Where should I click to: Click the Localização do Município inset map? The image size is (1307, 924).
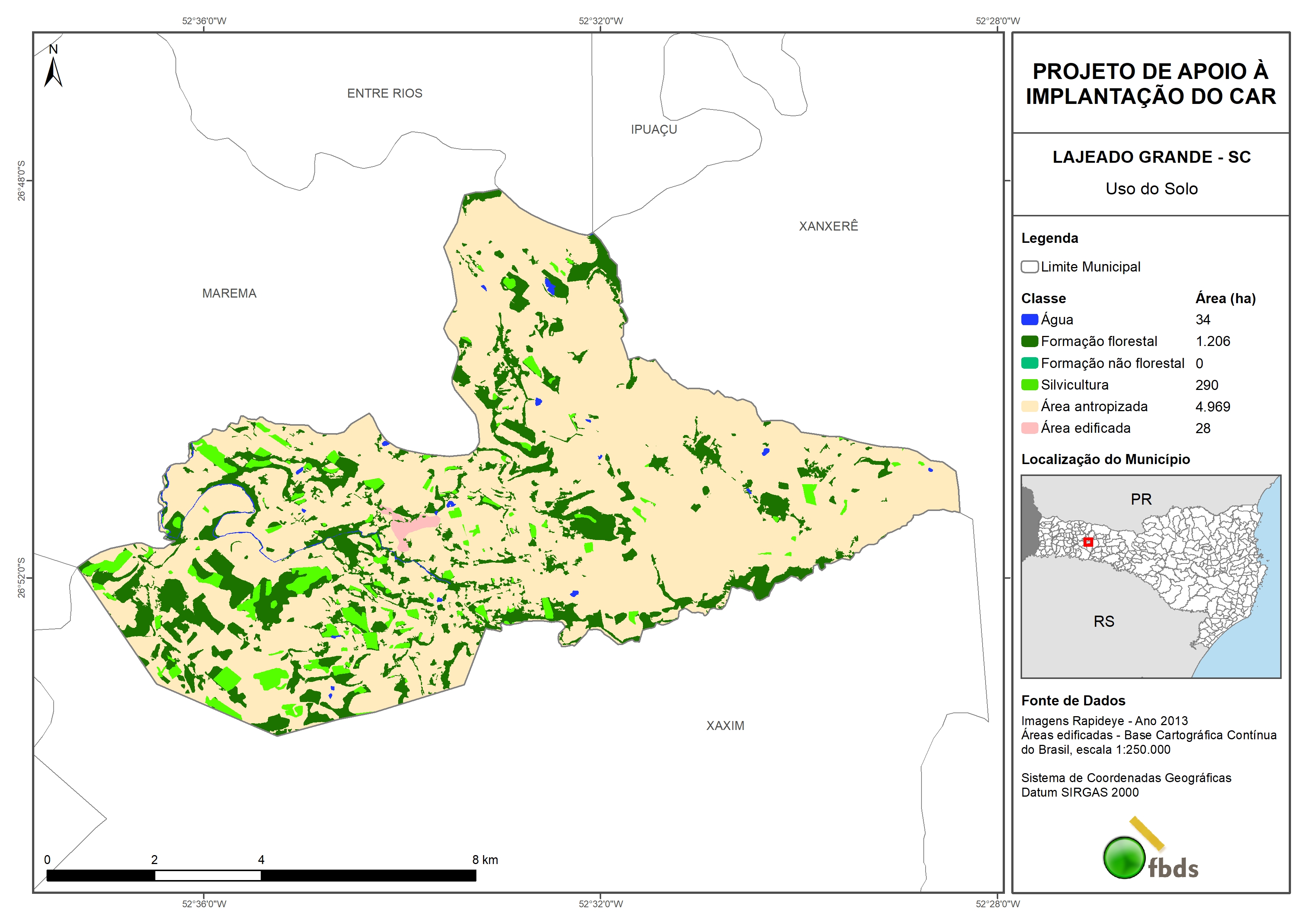coord(1151,576)
